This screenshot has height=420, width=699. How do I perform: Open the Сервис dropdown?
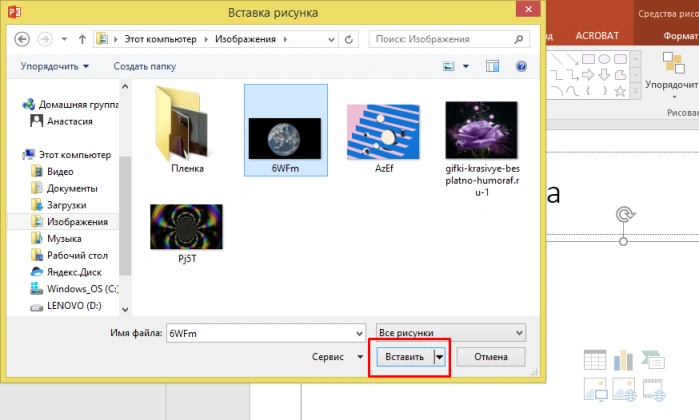point(337,357)
